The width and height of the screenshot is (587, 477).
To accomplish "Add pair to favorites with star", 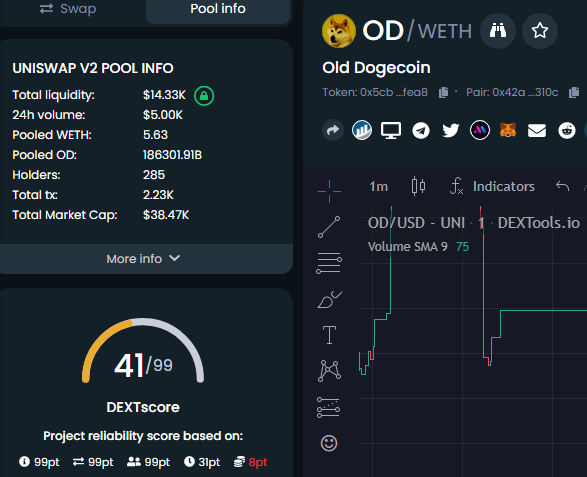I will click(x=540, y=31).
